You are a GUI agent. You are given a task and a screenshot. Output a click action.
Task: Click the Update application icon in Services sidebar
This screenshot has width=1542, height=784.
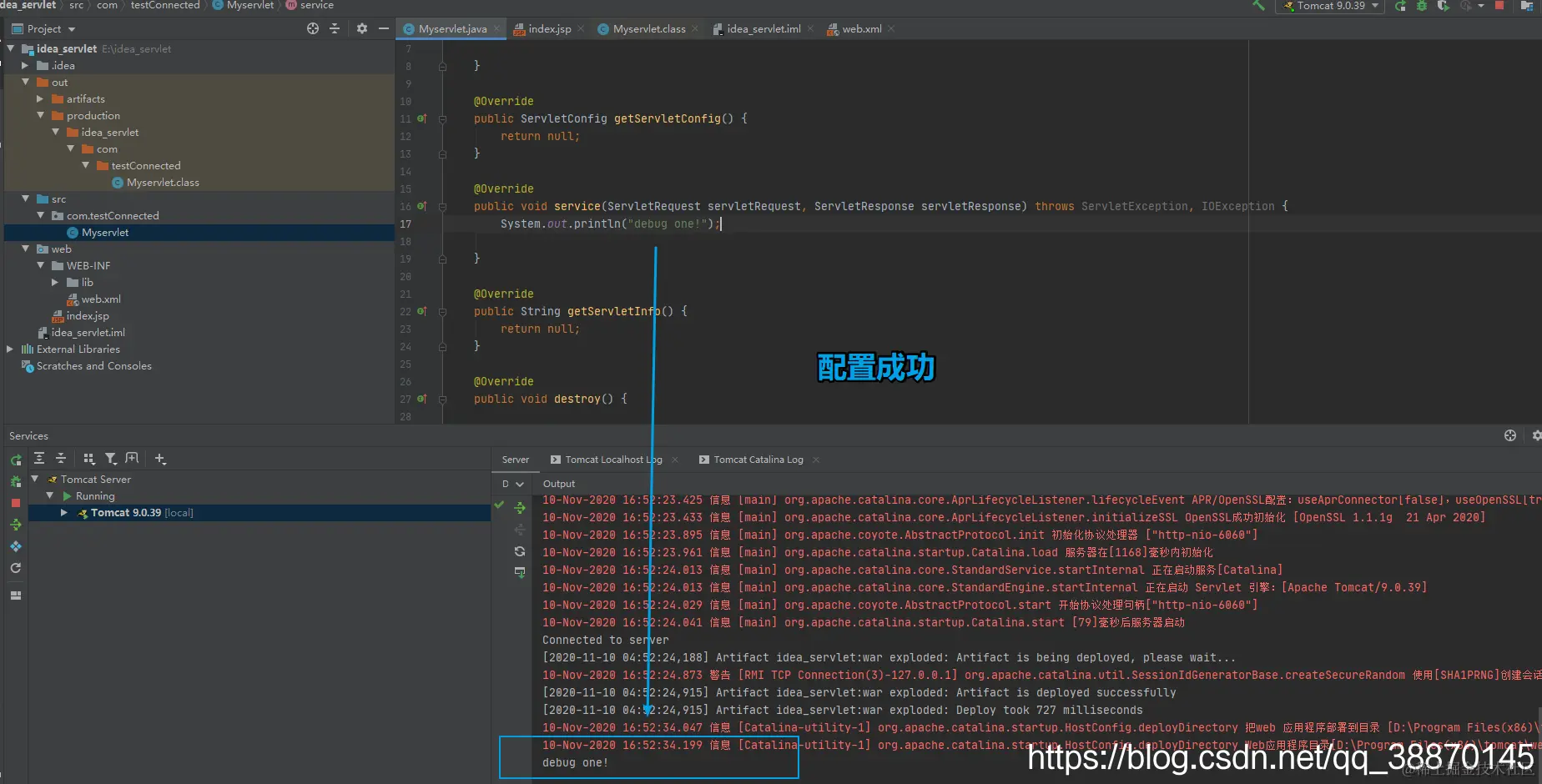[x=16, y=568]
